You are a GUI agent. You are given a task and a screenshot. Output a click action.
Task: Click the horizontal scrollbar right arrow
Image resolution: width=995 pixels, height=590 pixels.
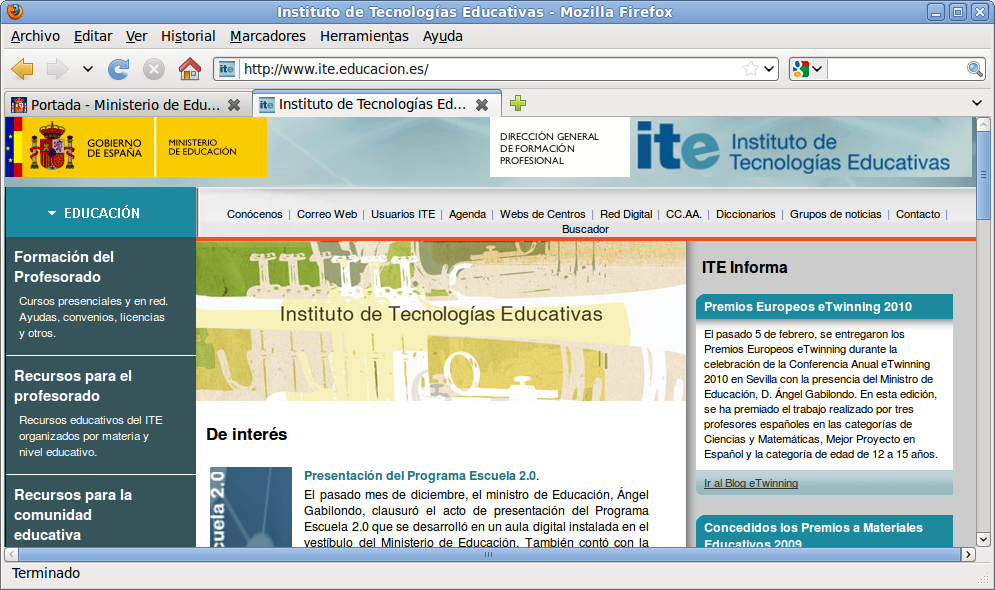968,554
